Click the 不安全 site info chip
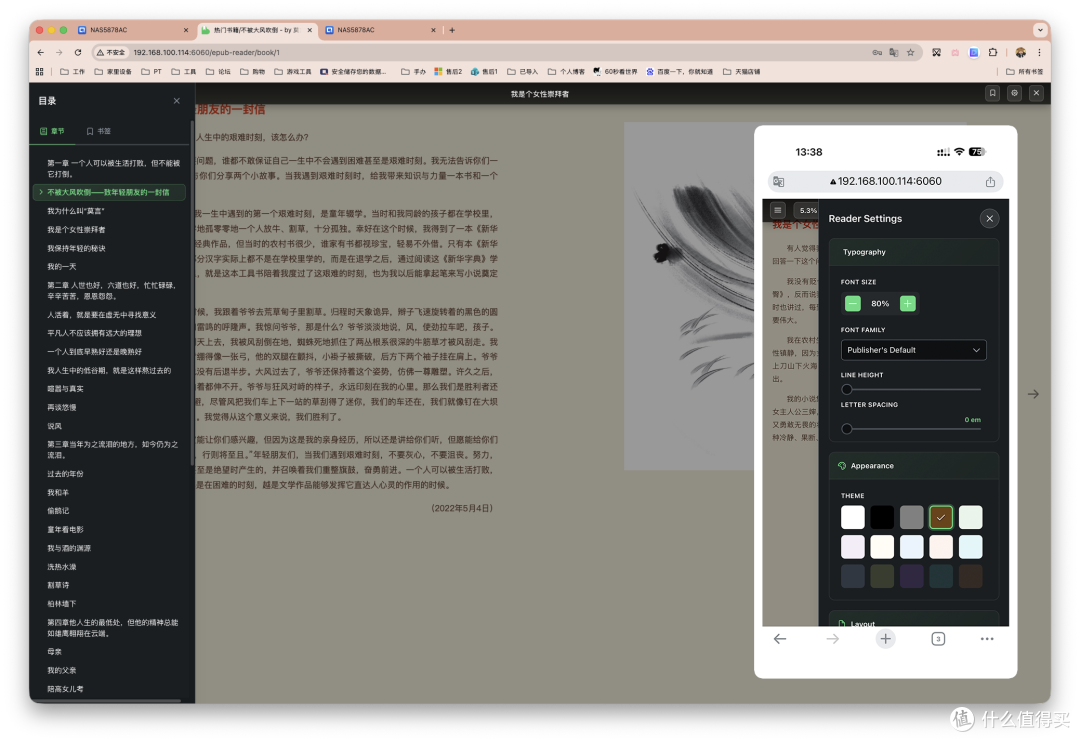Image resolution: width=1080 pixels, height=742 pixels. click(111, 52)
